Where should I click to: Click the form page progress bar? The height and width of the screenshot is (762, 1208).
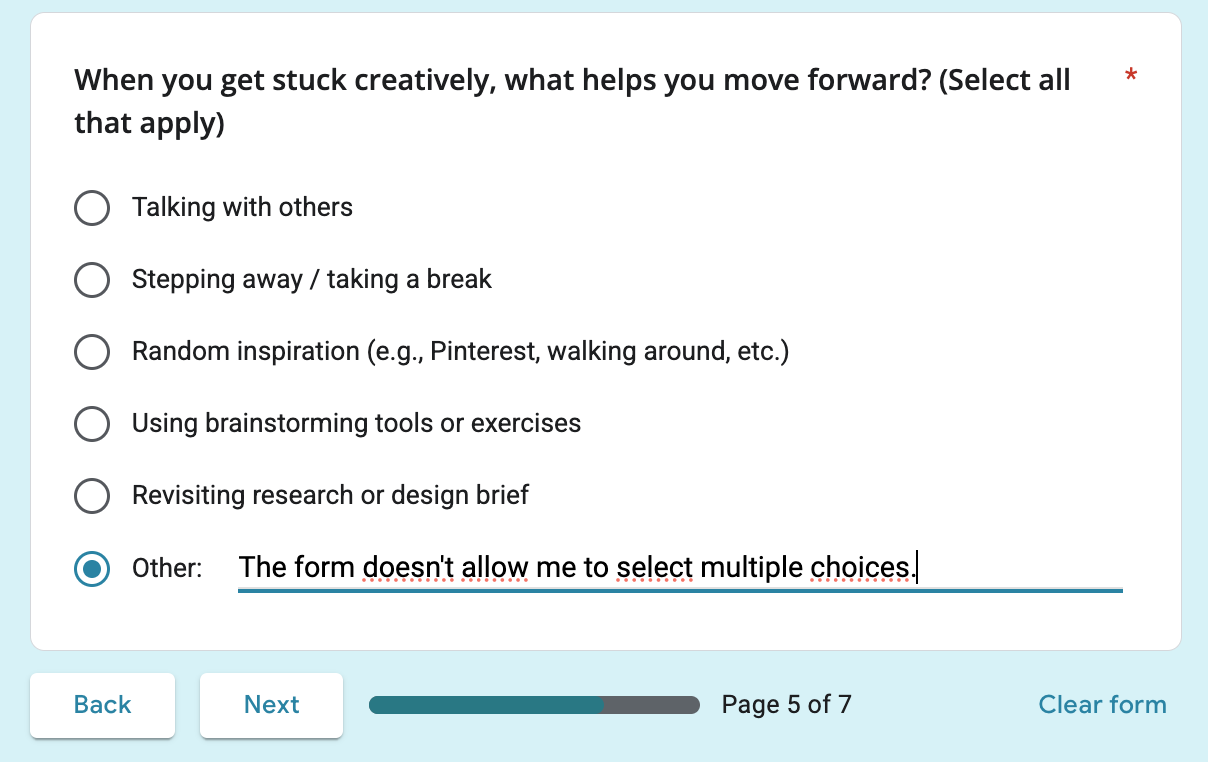click(x=534, y=705)
